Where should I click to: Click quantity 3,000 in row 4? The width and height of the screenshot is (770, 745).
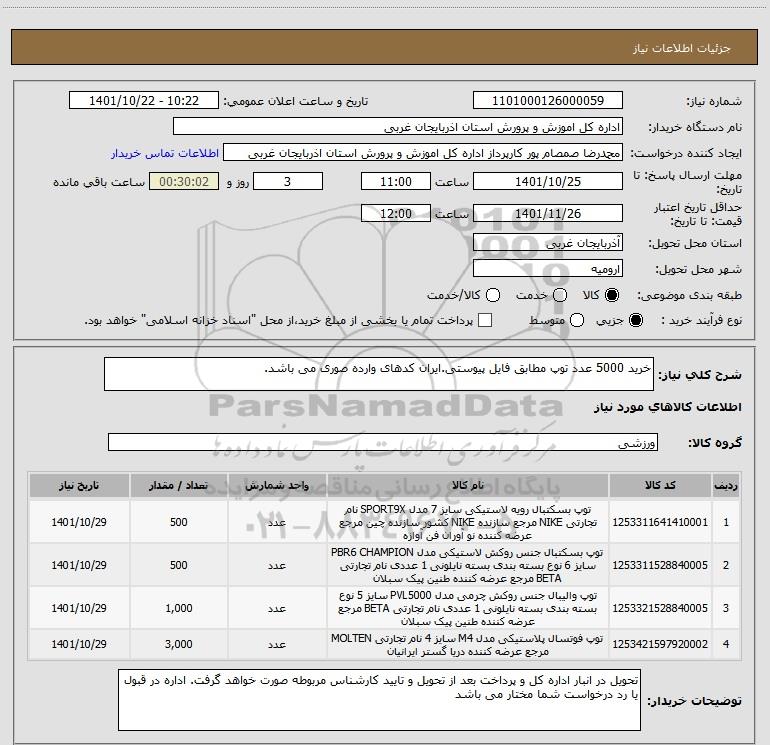pyautogui.click(x=178, y=644)
